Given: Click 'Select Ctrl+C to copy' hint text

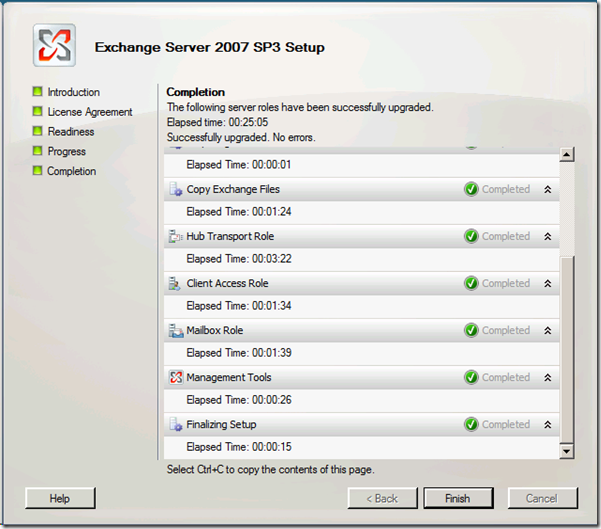Looking at the screenshot, I should pos(271,470).
